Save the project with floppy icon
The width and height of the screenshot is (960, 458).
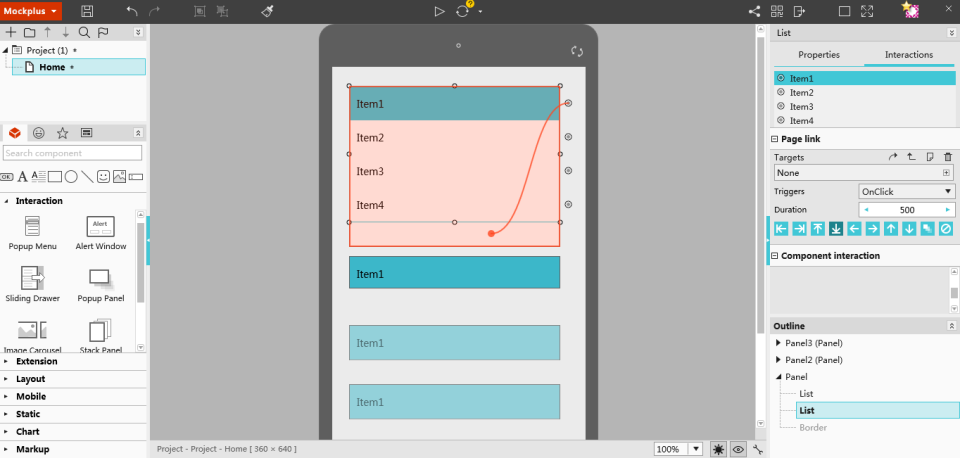click(x=88, y=11)
